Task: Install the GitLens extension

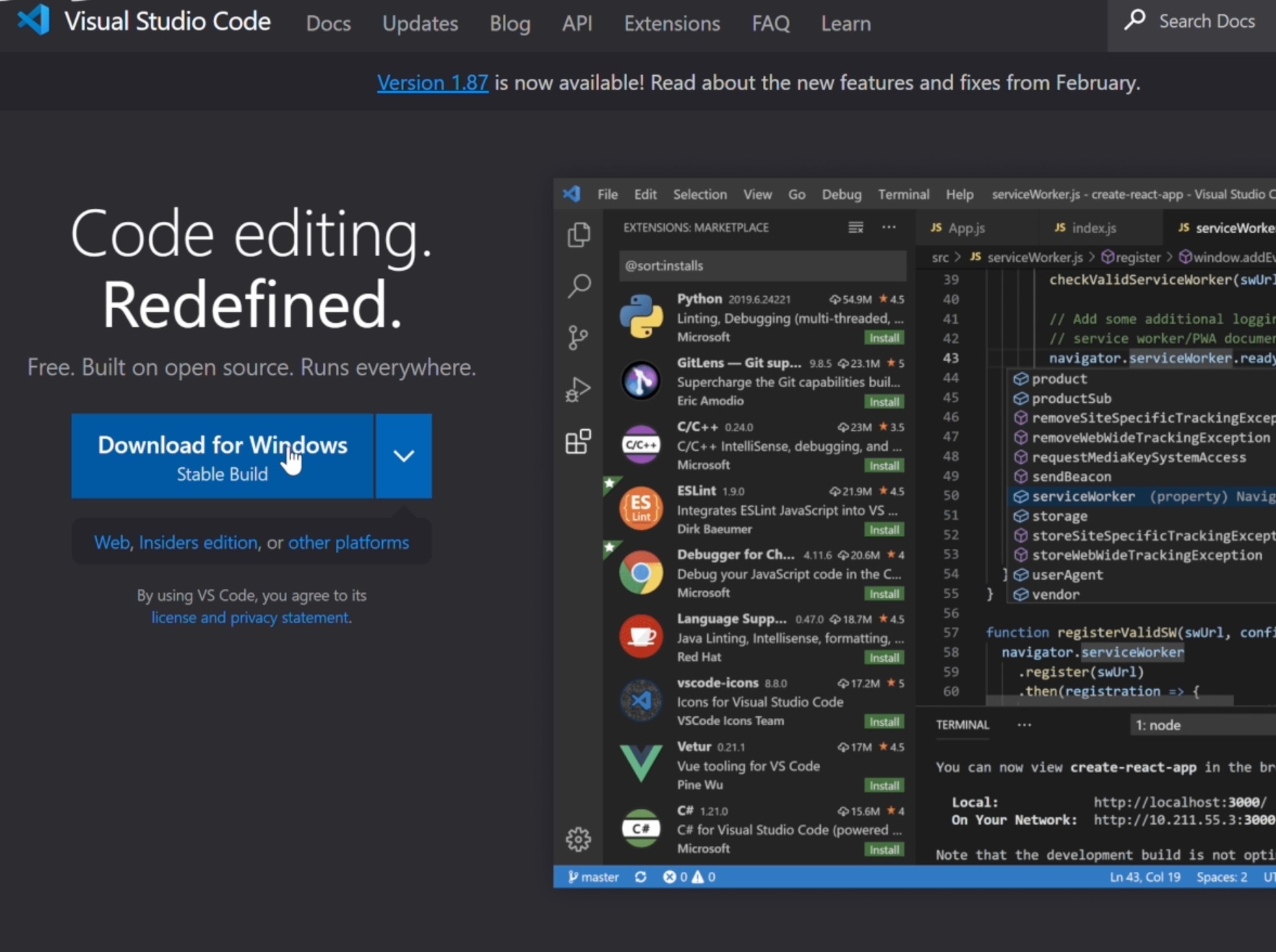Action: (x=884, y=402)
